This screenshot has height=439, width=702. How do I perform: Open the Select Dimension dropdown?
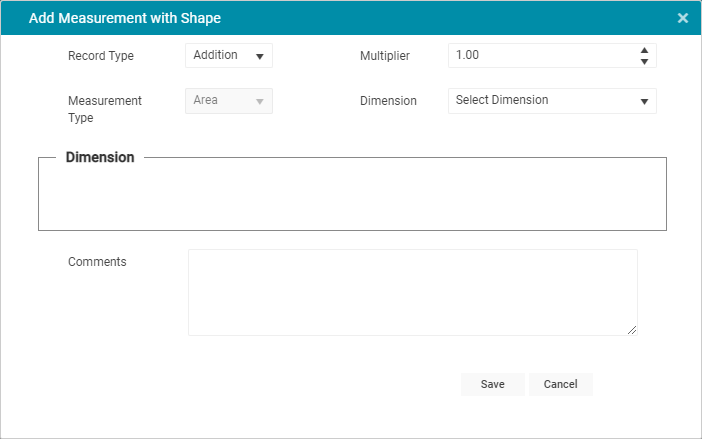(x=552, y=101)
